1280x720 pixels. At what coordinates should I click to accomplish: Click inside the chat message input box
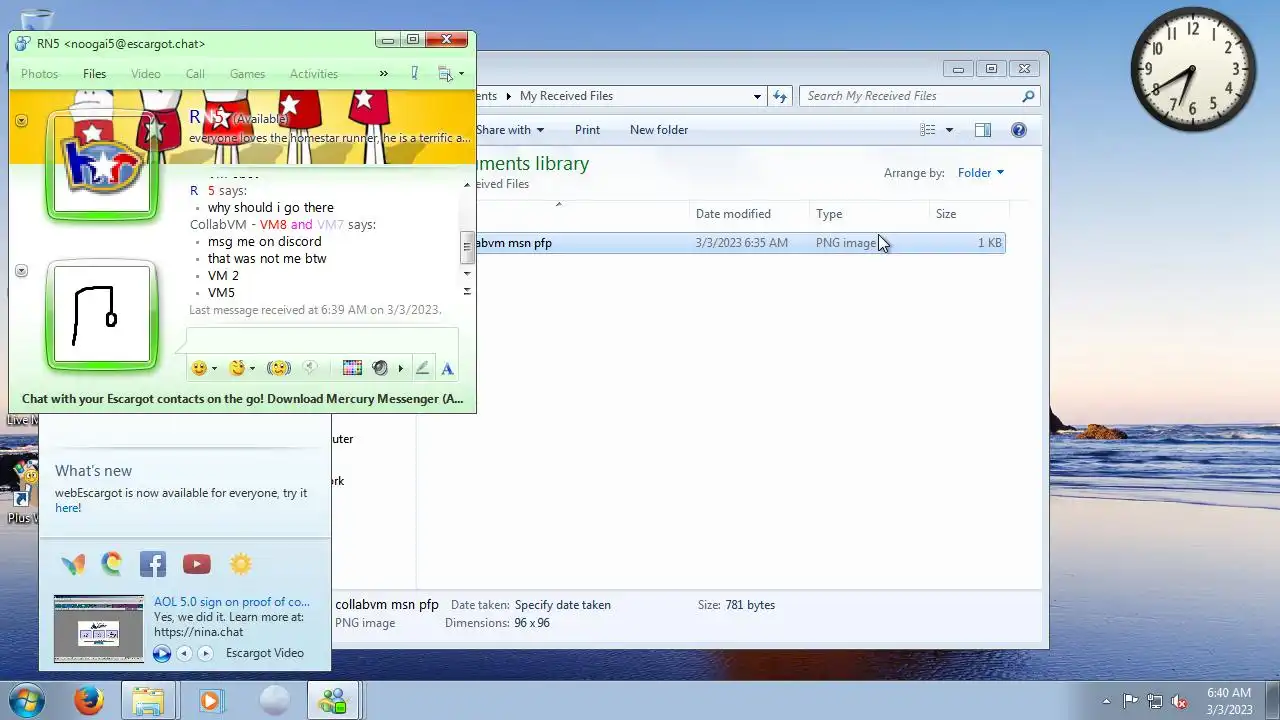pyautogui.click(x=322, y=340)
